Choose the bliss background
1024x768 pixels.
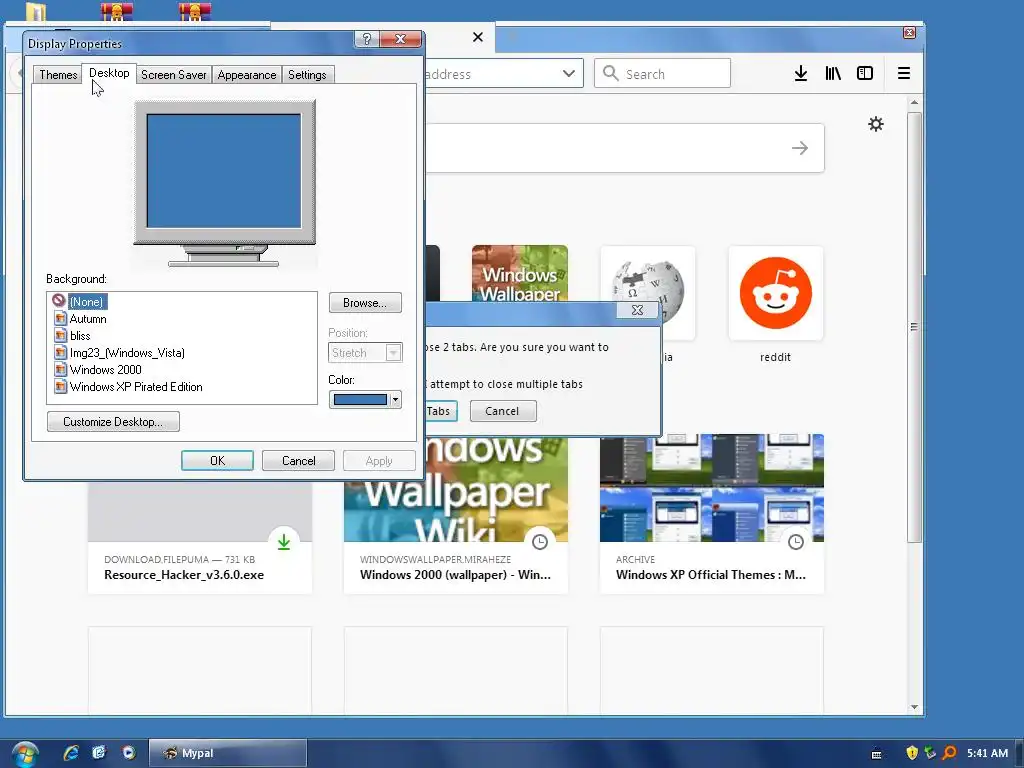(x=80, y=336)
